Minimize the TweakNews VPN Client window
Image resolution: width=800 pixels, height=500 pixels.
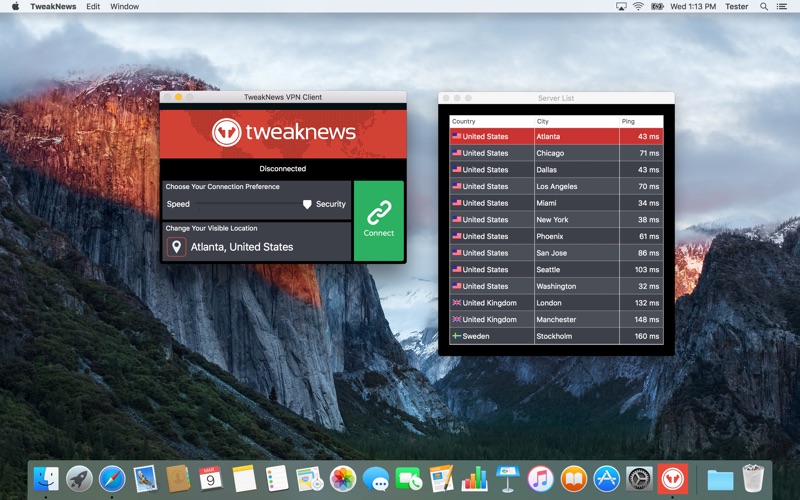point(179,97)
